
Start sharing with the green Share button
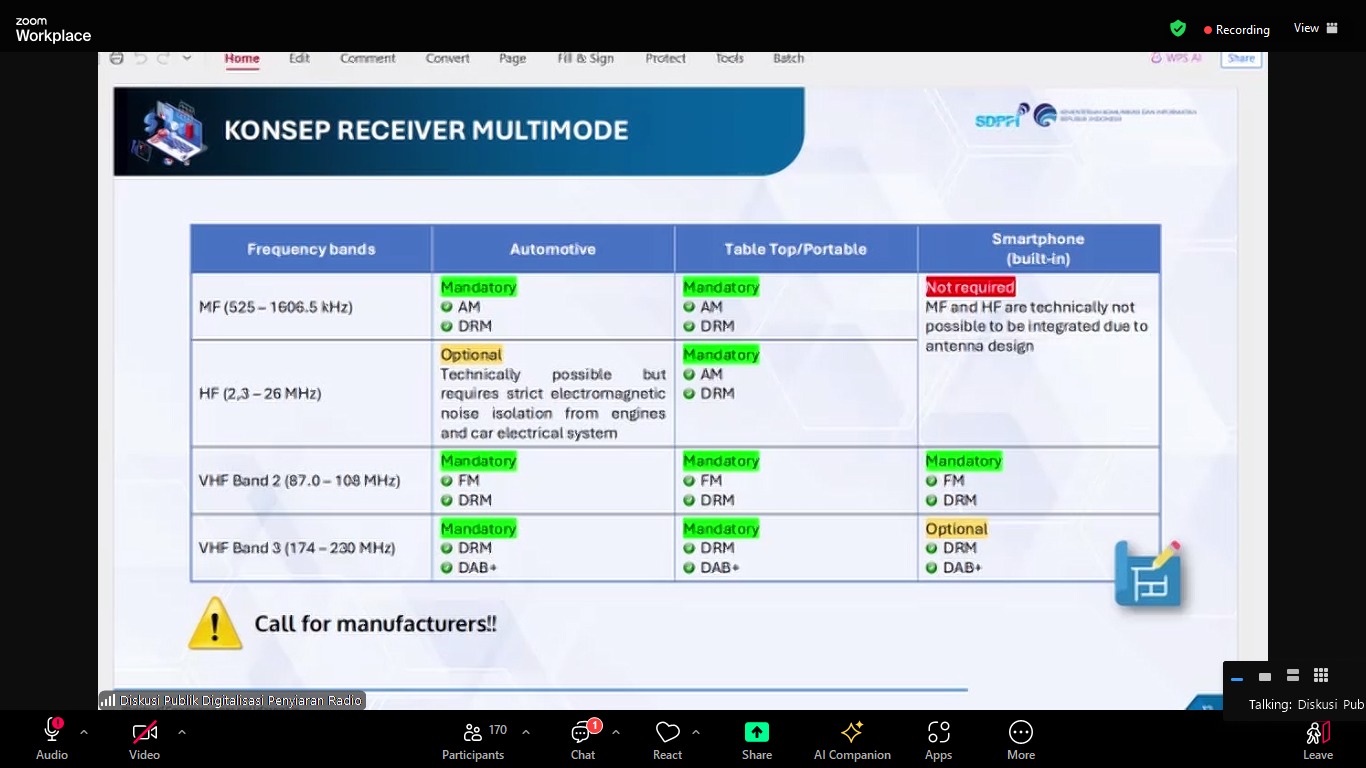coord(757,741)
